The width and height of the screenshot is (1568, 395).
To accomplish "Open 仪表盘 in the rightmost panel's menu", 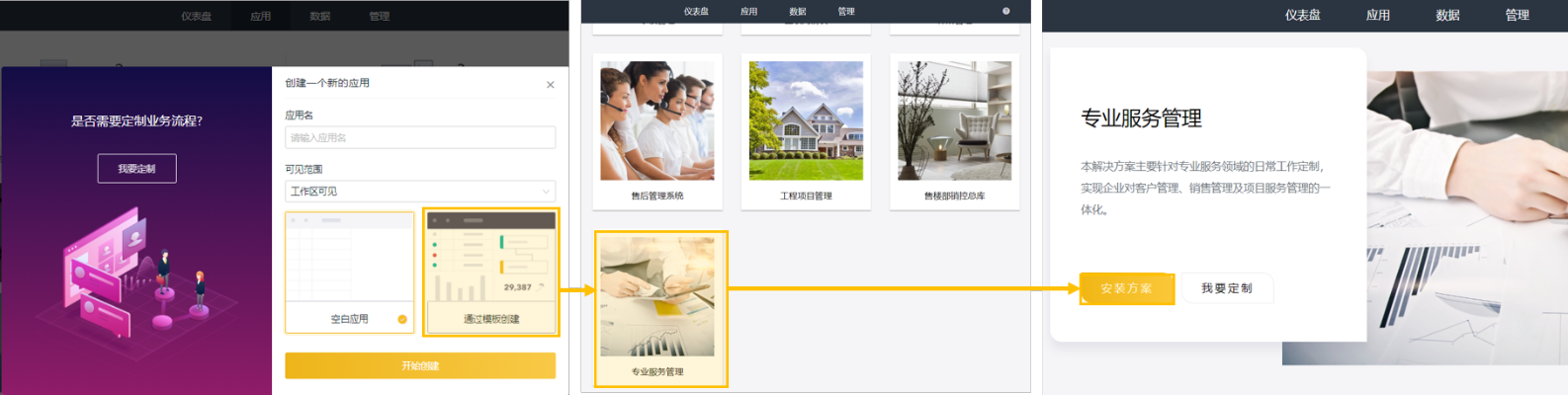I will tap(1302, 15).
